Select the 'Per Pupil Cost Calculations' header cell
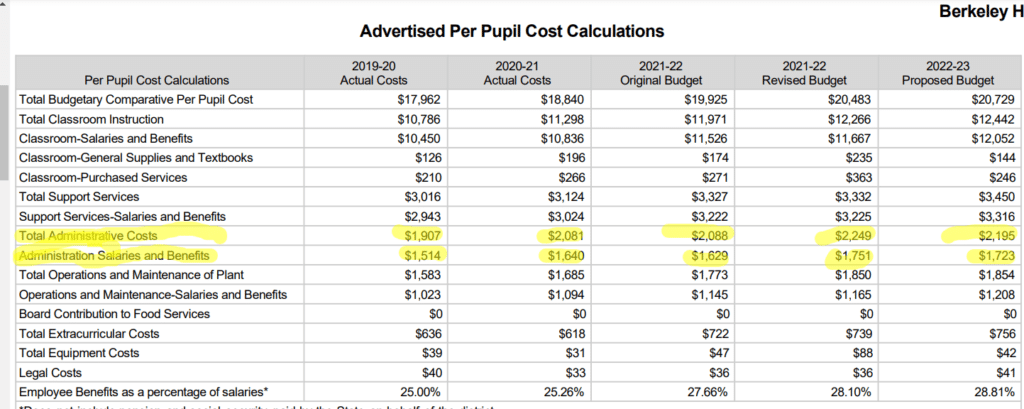The height and width of the screenshot is (409, 1024). [x=156, y=80]
